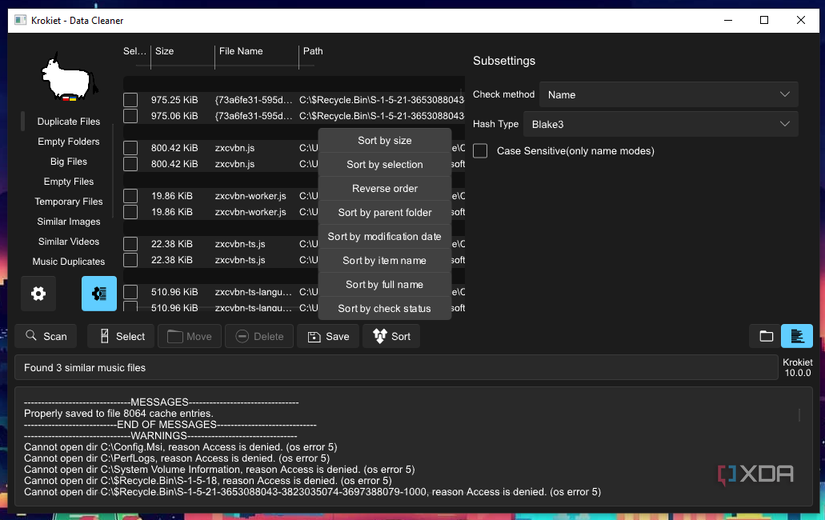
Task: Choose Sort by size from popup
Action: point(385,141)
